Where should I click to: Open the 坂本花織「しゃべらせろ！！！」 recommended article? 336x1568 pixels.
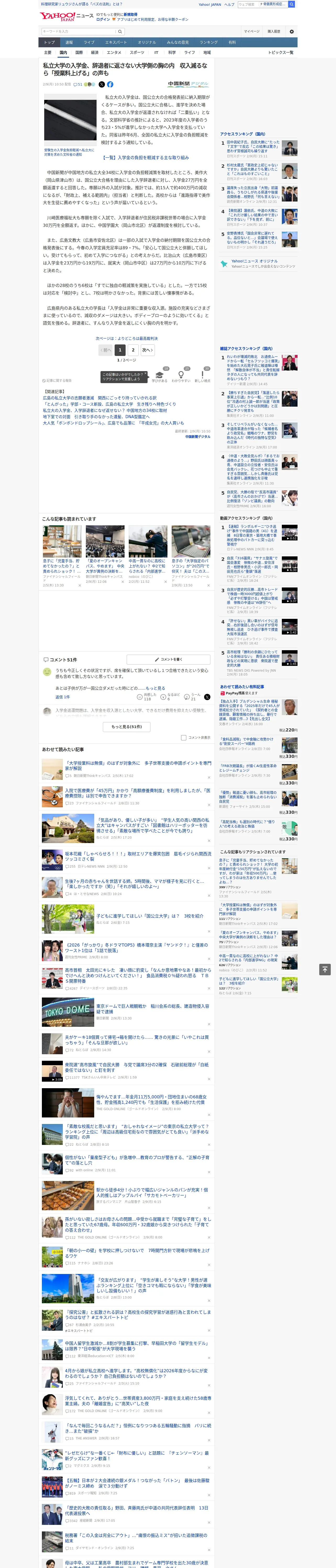(138, 856)
